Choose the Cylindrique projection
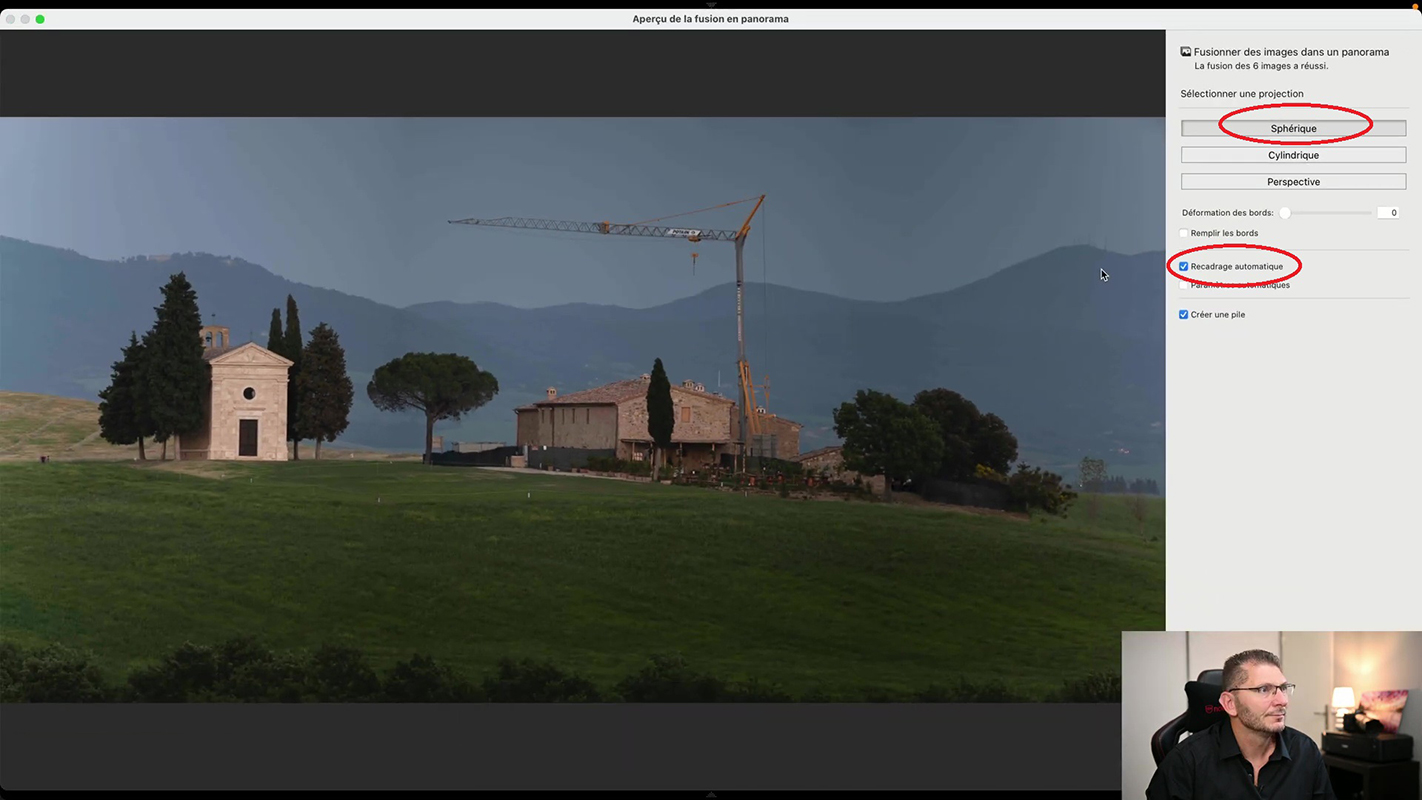Screen dimensions: 1422x800 point(1293,155)
